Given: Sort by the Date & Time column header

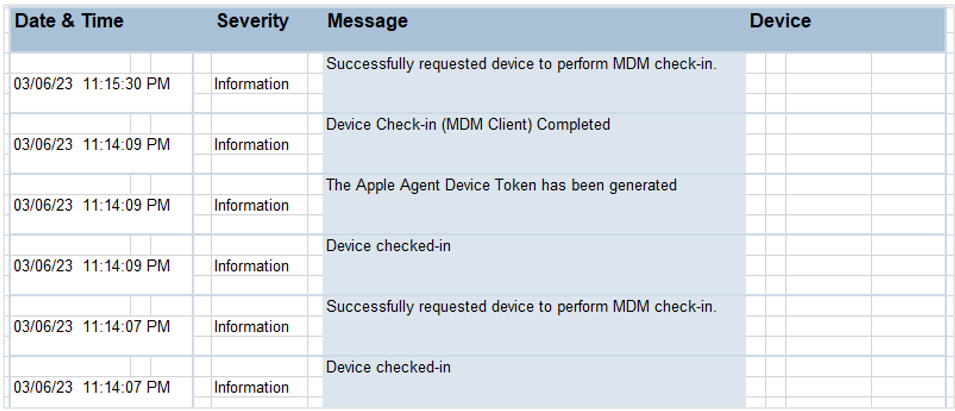Looking at the screenshot, I should (69, 21).
